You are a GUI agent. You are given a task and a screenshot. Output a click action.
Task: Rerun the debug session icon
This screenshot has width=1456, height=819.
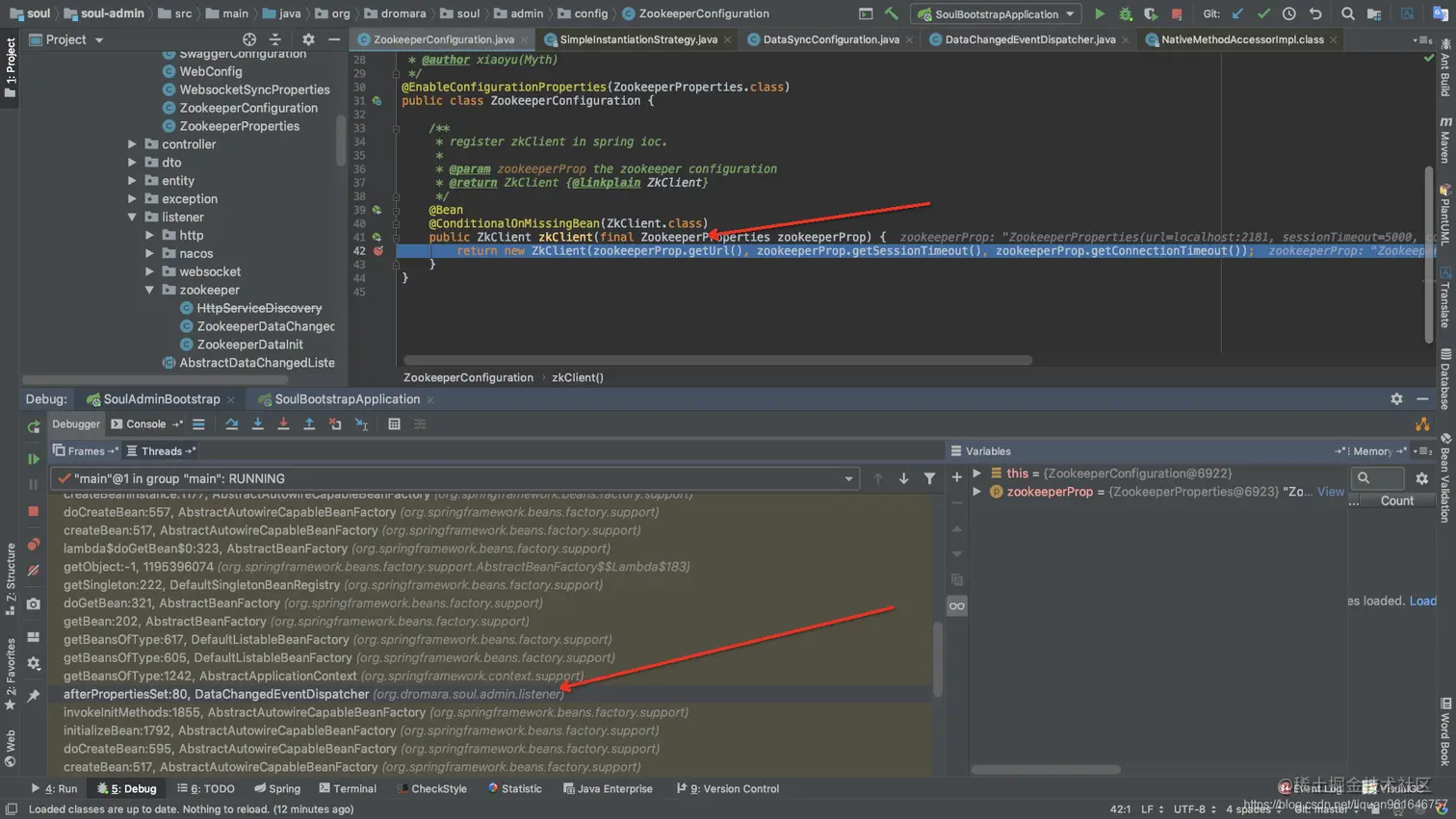coord(34,426)
